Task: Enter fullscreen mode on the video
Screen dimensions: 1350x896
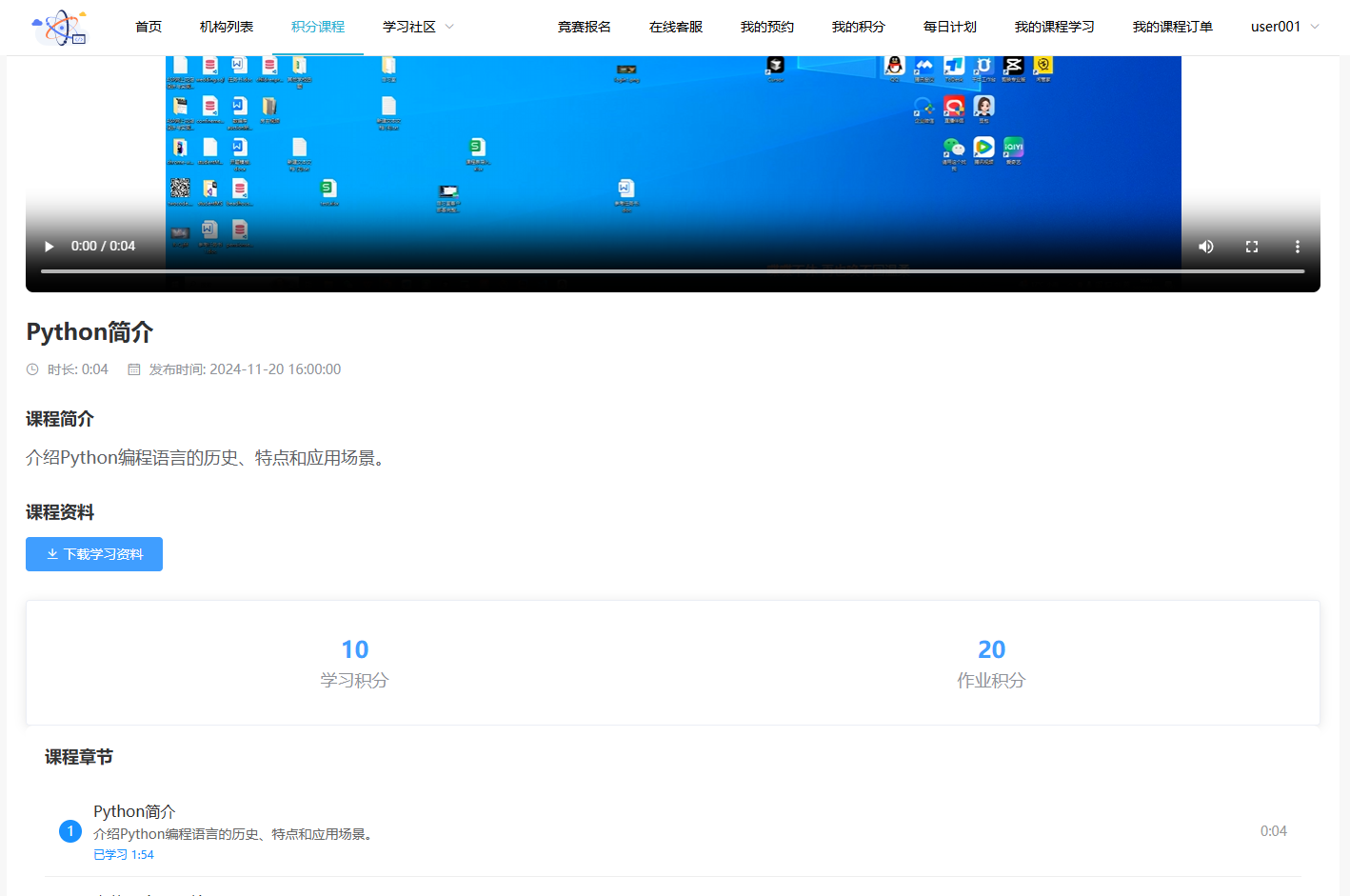Action: pos(1252,247)
